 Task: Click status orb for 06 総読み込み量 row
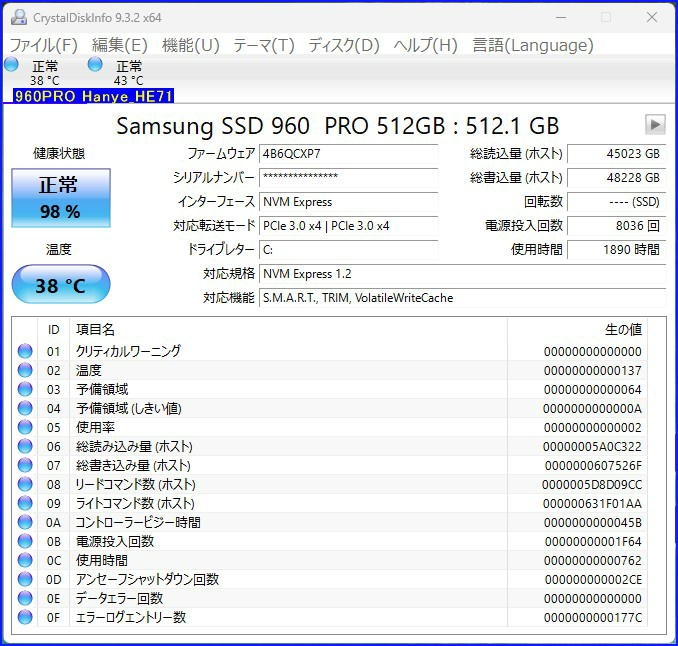pyautogui.click(x=25, y=446)
